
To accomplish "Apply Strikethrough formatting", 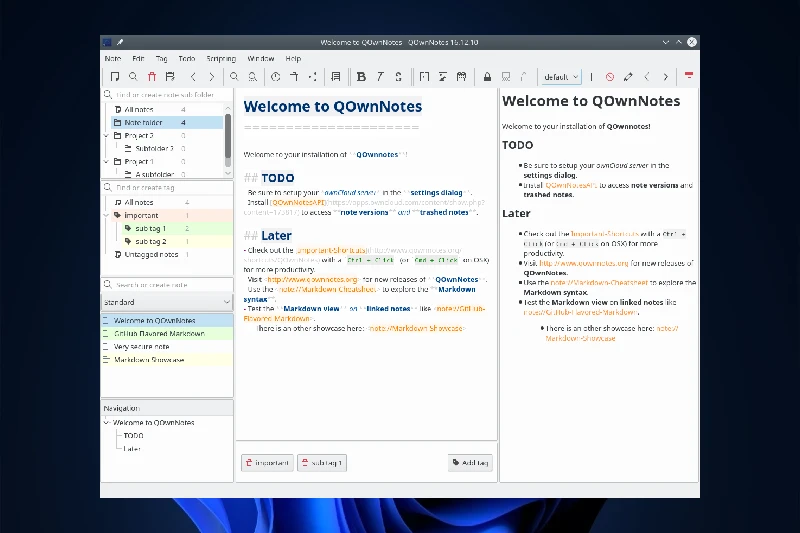I will (x=398, y=77).
